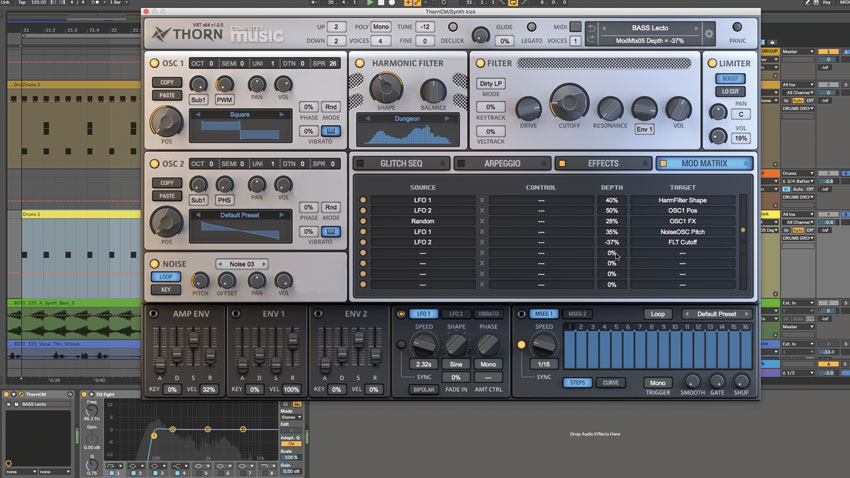Open the Poly Mono mode dropdown
850x478 pixels.
381,27
